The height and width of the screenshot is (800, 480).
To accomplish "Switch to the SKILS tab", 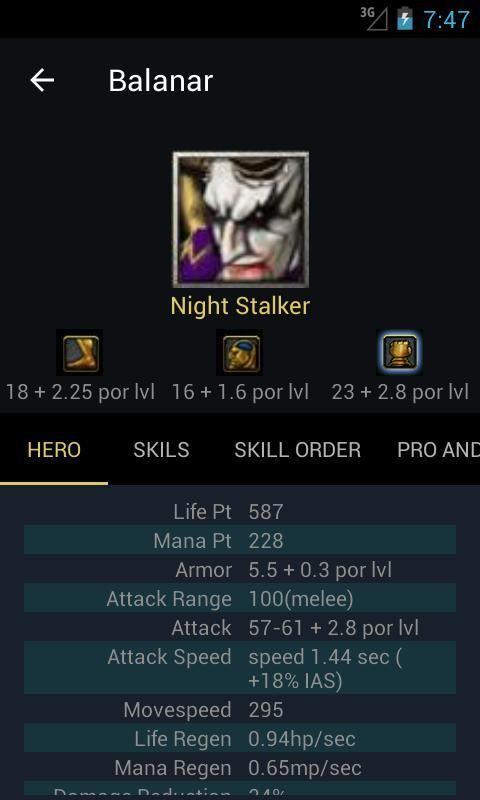I will point(161,450).
